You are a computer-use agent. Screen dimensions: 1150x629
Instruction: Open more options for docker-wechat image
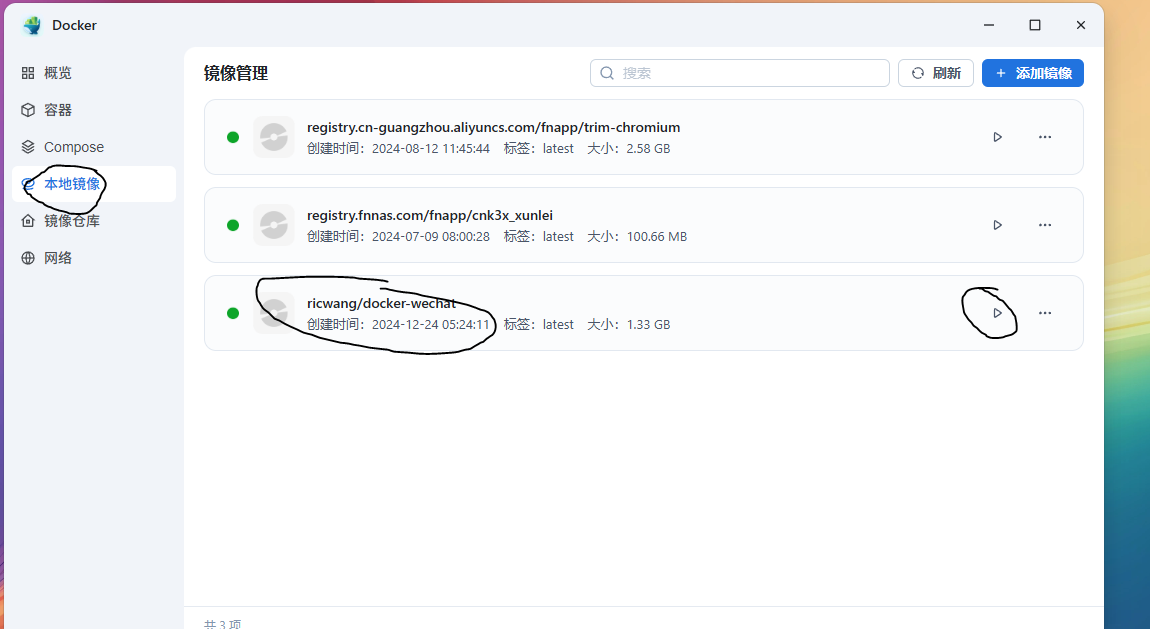[1045, 313]
